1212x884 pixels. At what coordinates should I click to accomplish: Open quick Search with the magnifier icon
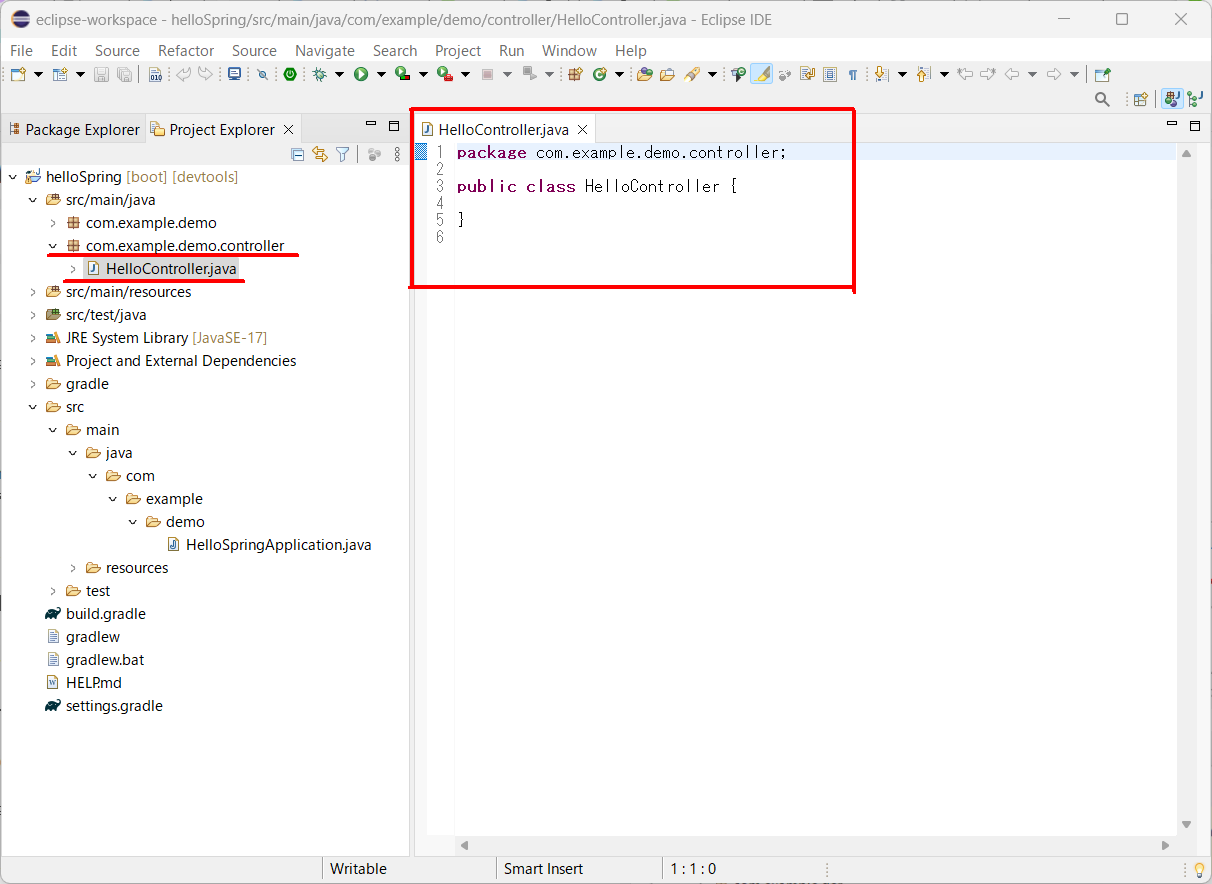(x=1102, y=99)
